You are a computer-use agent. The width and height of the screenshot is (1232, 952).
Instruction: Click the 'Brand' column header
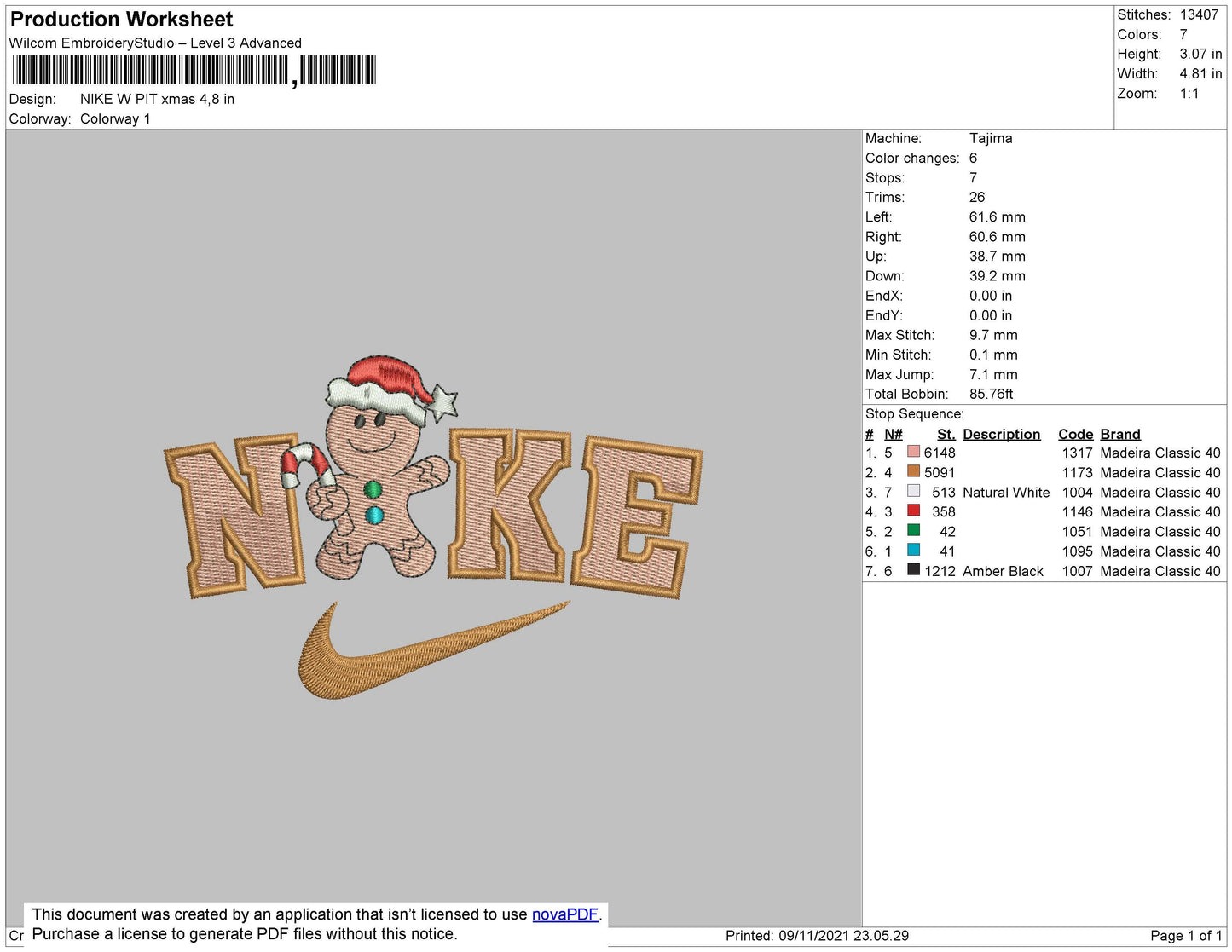coord(1119,434)
